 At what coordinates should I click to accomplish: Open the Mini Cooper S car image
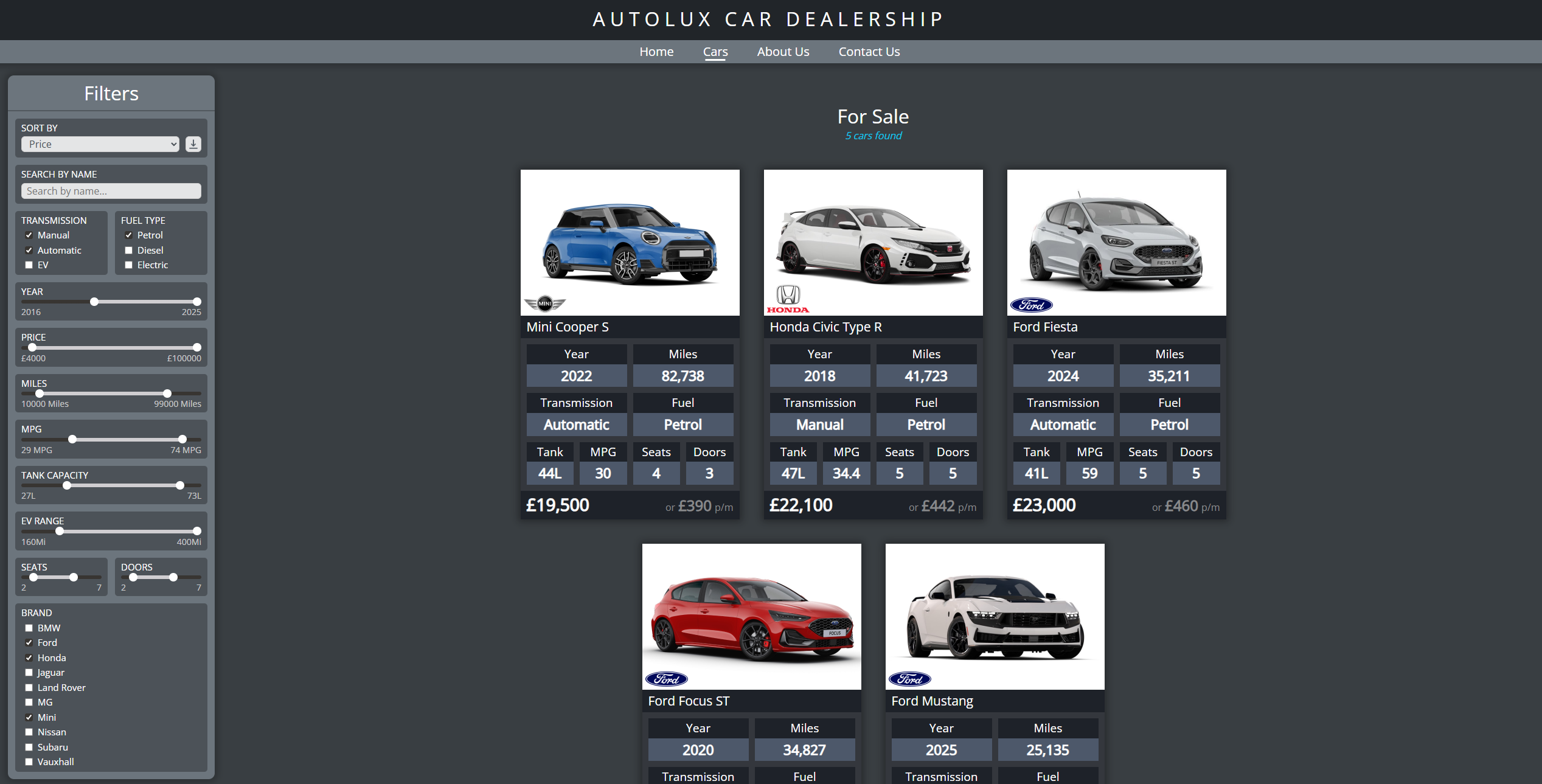630,243
